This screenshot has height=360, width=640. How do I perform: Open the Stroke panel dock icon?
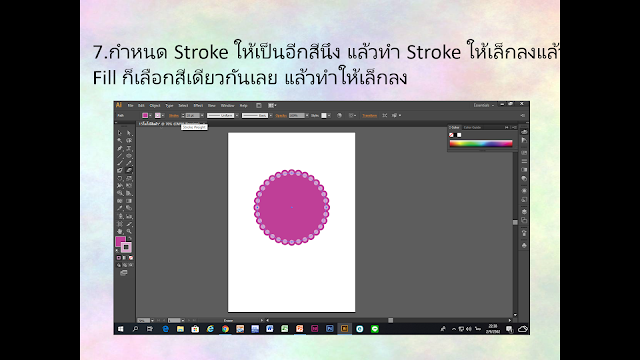tap(524, 161)
